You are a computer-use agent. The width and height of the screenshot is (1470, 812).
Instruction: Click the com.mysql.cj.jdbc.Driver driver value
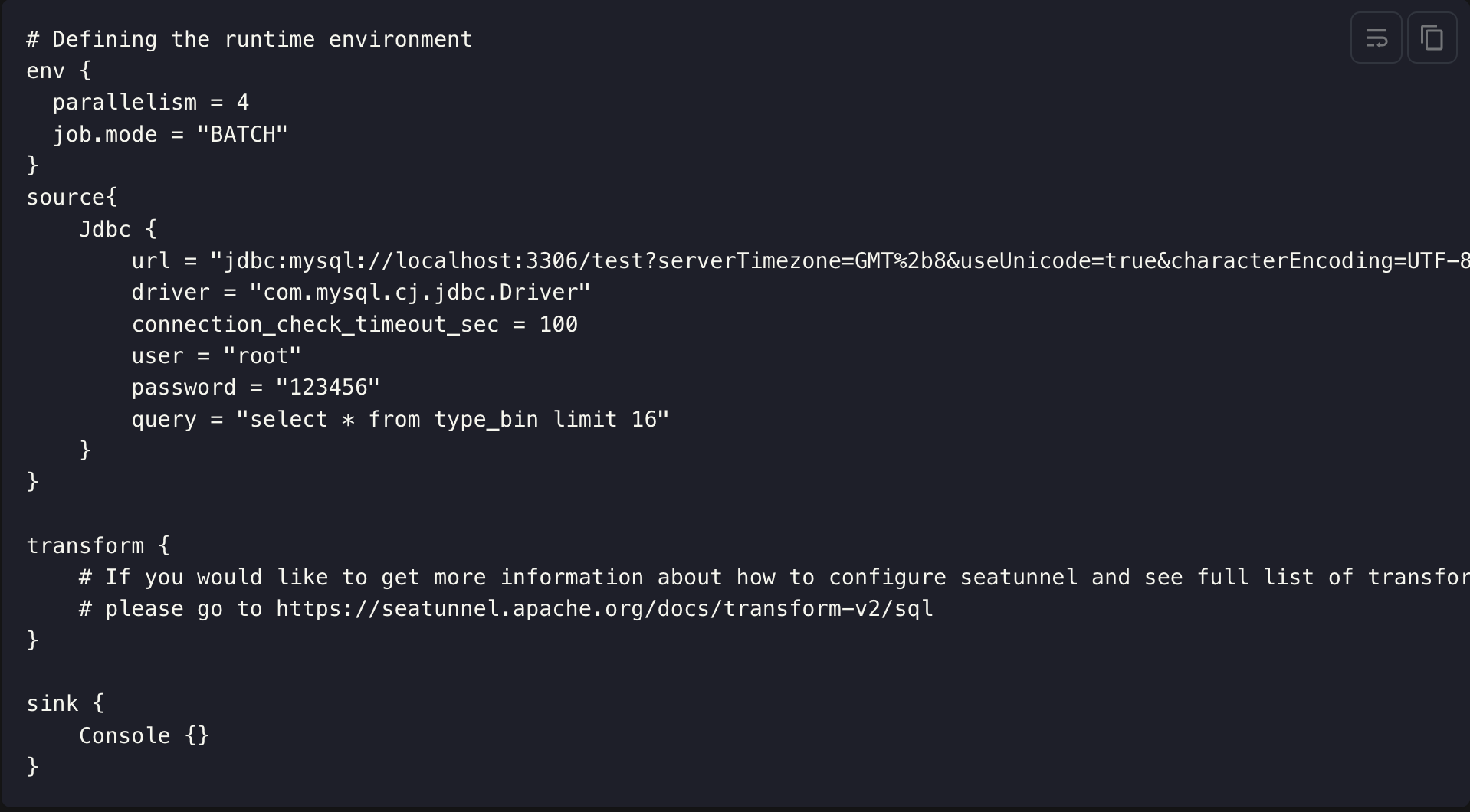[x=420, y=293]
